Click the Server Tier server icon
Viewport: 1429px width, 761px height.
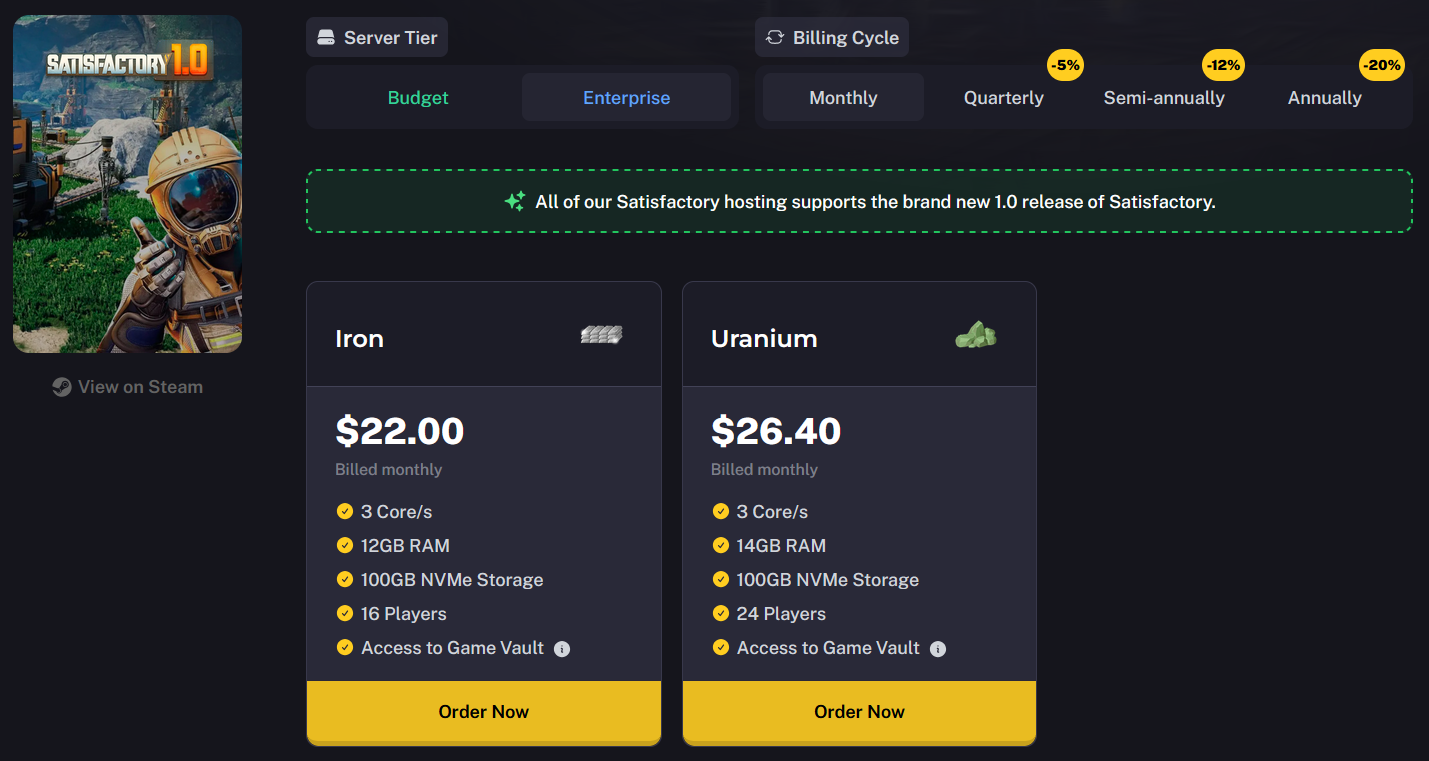(325, 38)
